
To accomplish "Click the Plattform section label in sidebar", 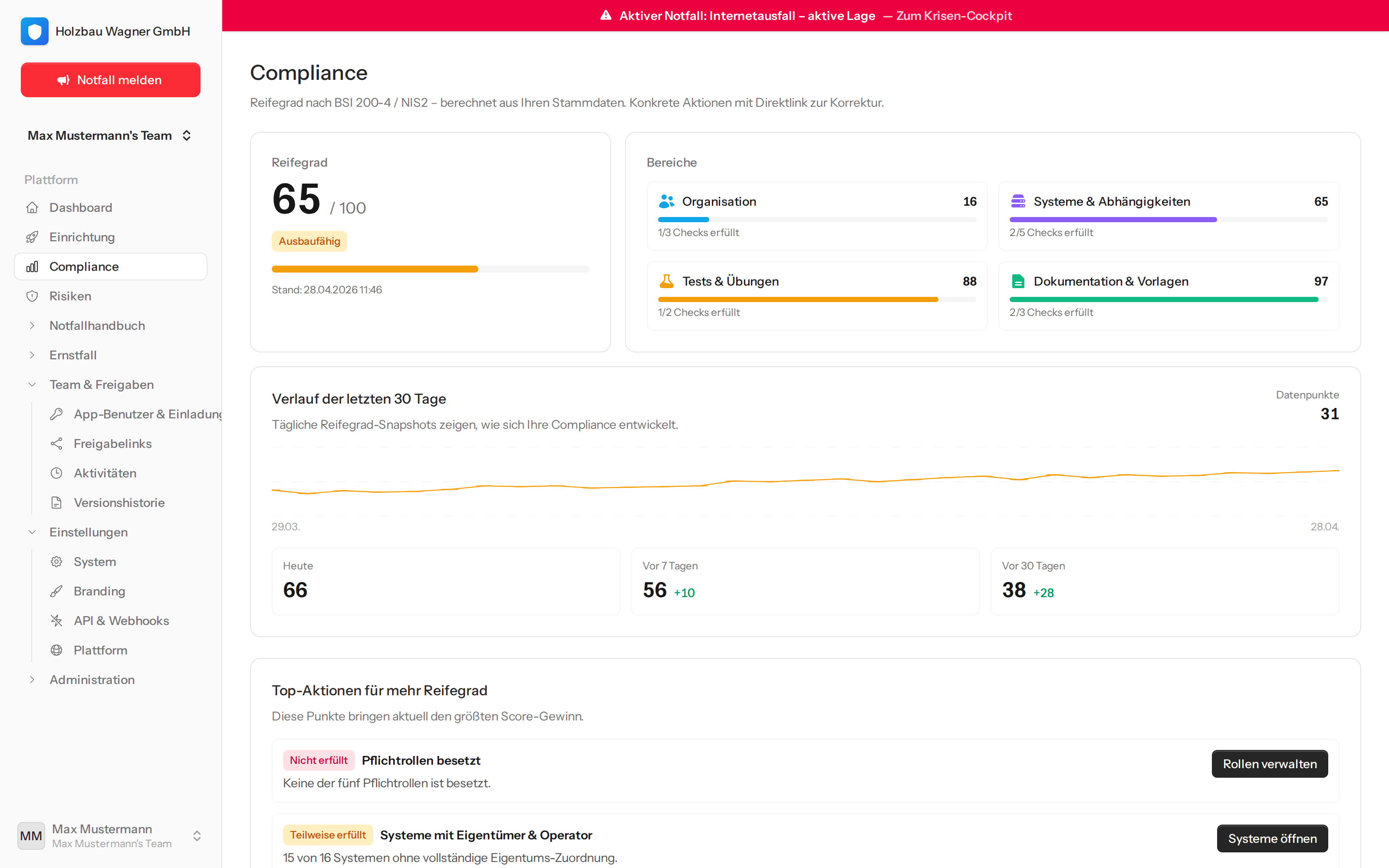I will coord(51,180).
